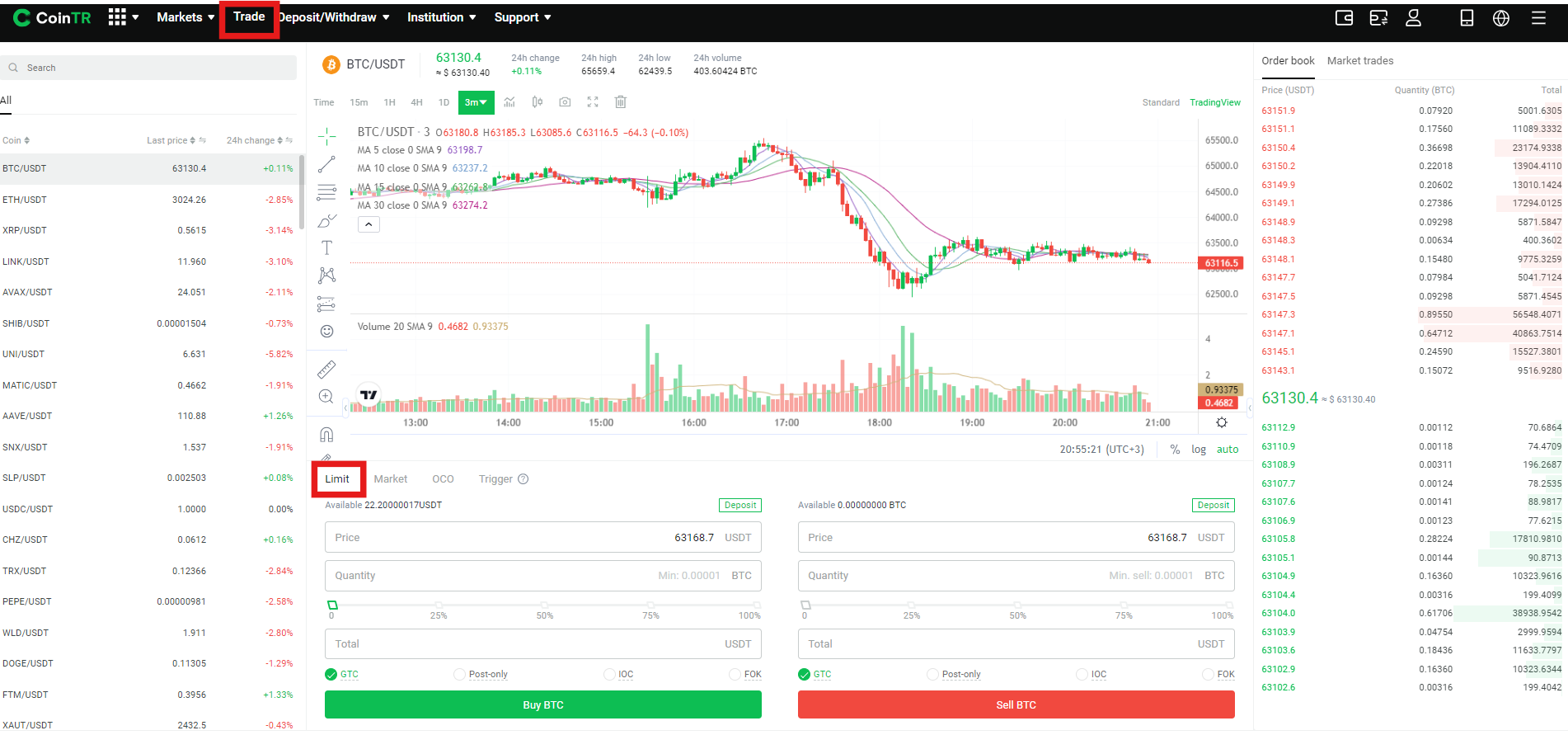The height and width of the screenshot is (735, 1568).
Task: Take a chart snapshot with camera icon
Action: coord(565,102)
